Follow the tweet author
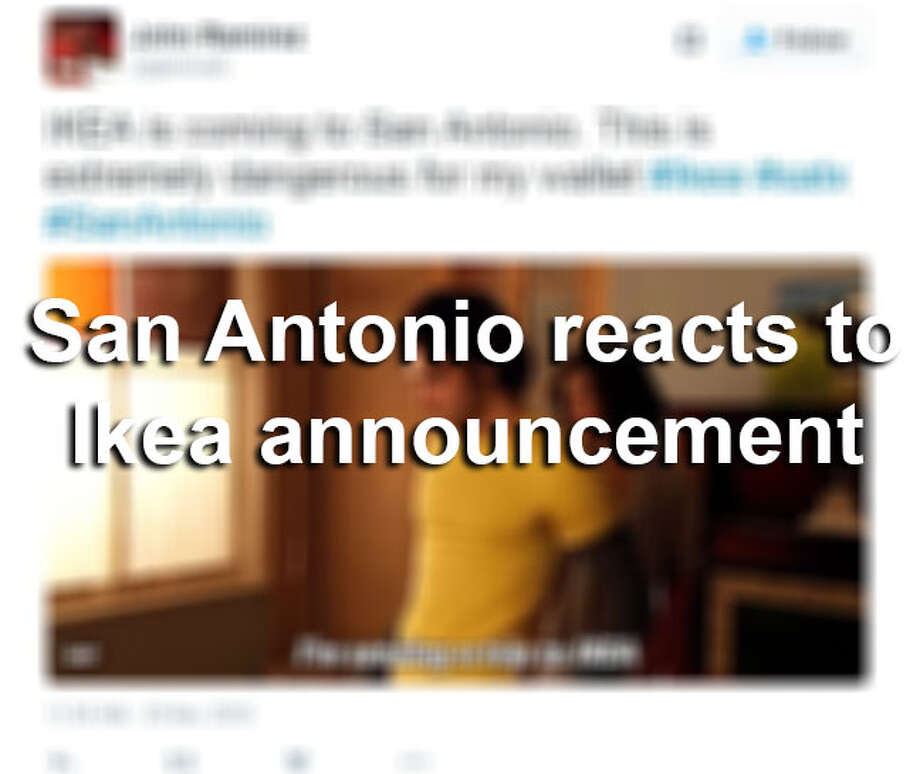 point(796,40)
